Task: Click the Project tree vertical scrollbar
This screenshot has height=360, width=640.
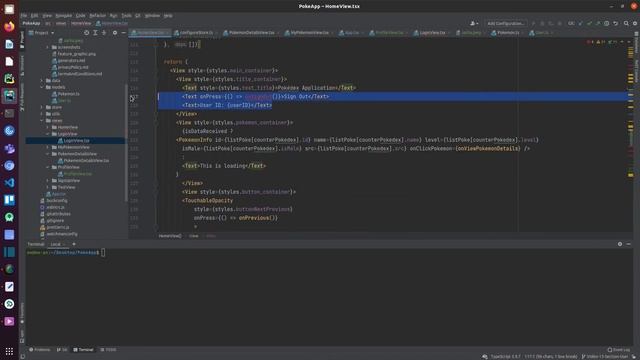Action: 126,143
